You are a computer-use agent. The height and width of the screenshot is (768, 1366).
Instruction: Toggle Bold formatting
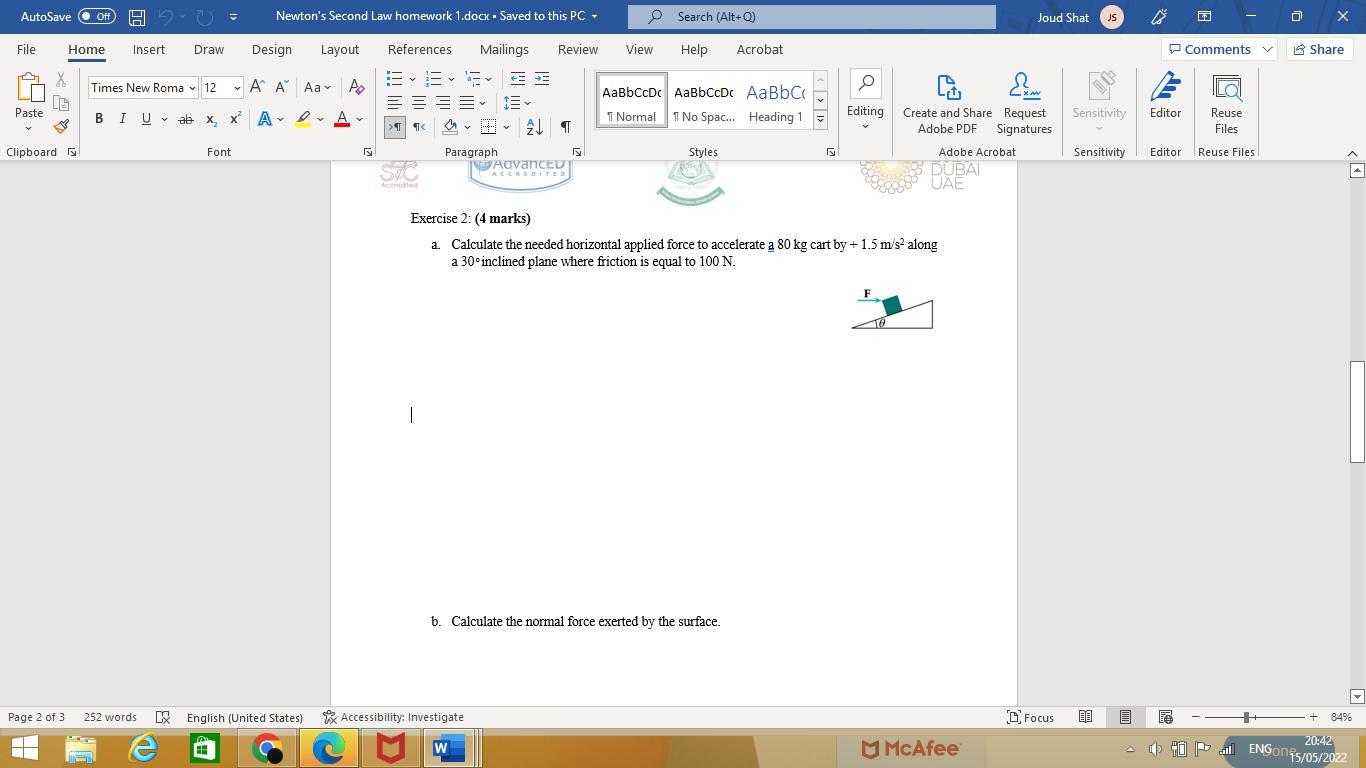pyautogui.click(x=99, y=119)
